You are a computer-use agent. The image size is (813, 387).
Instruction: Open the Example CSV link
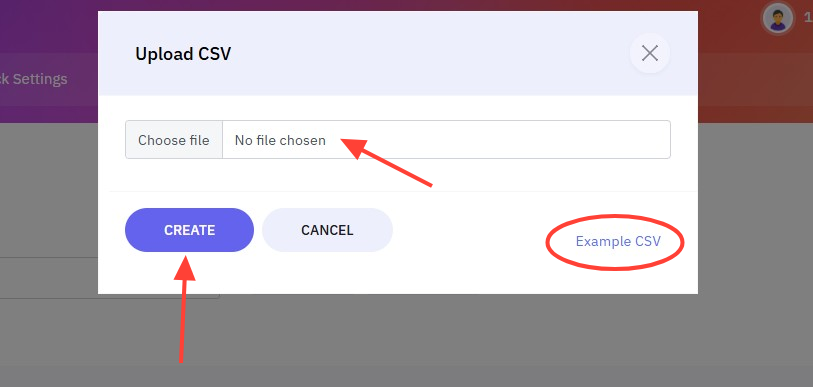[x=618, y=241]
